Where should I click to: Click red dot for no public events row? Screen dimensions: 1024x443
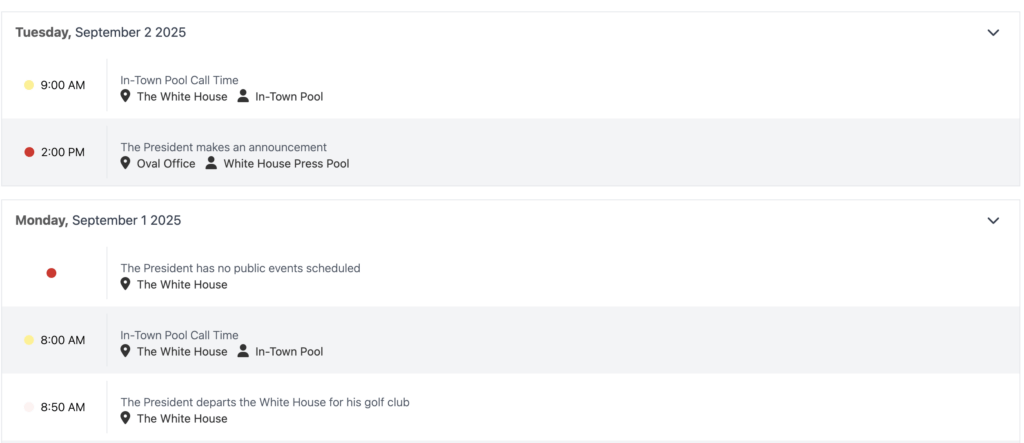pos(52,273)
